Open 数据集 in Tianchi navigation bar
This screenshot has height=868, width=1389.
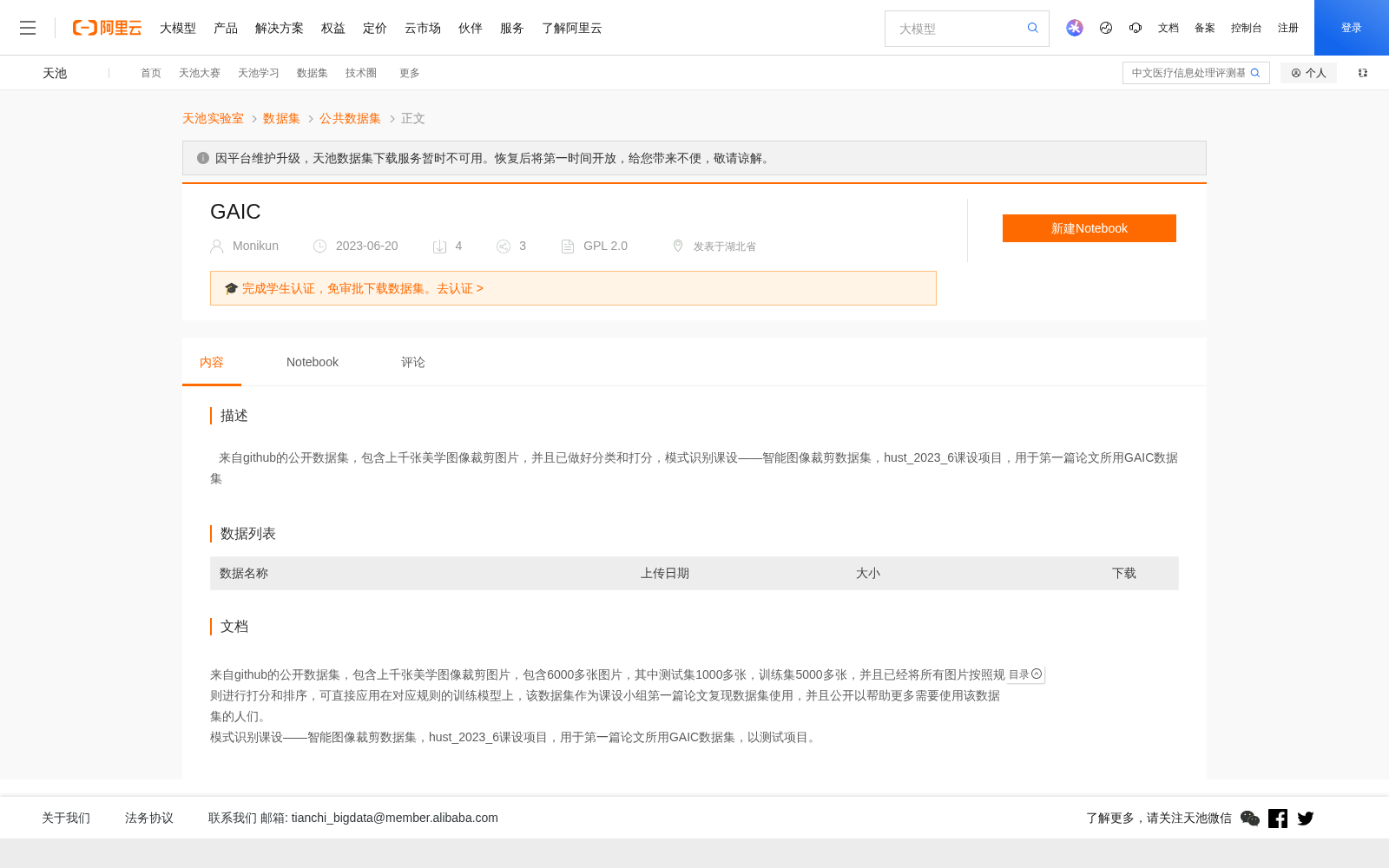313,73
